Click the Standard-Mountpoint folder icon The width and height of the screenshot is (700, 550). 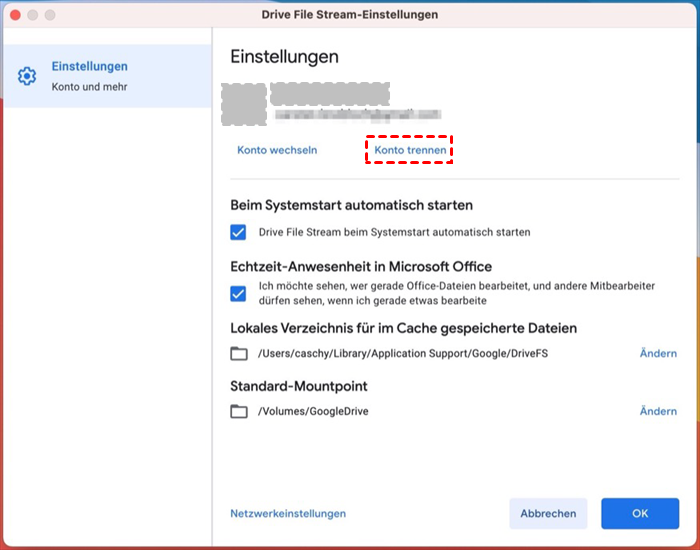[x=238, y=412]
